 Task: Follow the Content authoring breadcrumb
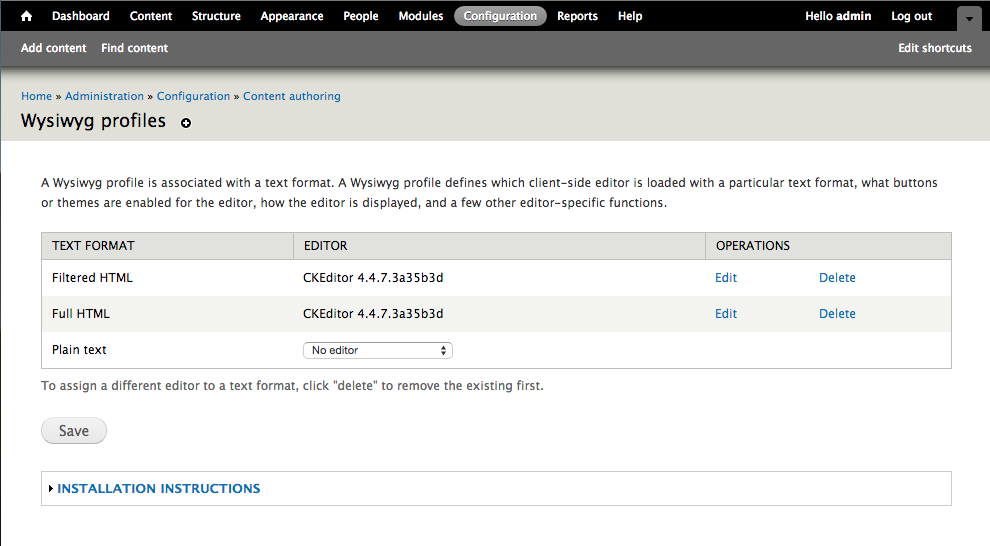pos(292,96)
